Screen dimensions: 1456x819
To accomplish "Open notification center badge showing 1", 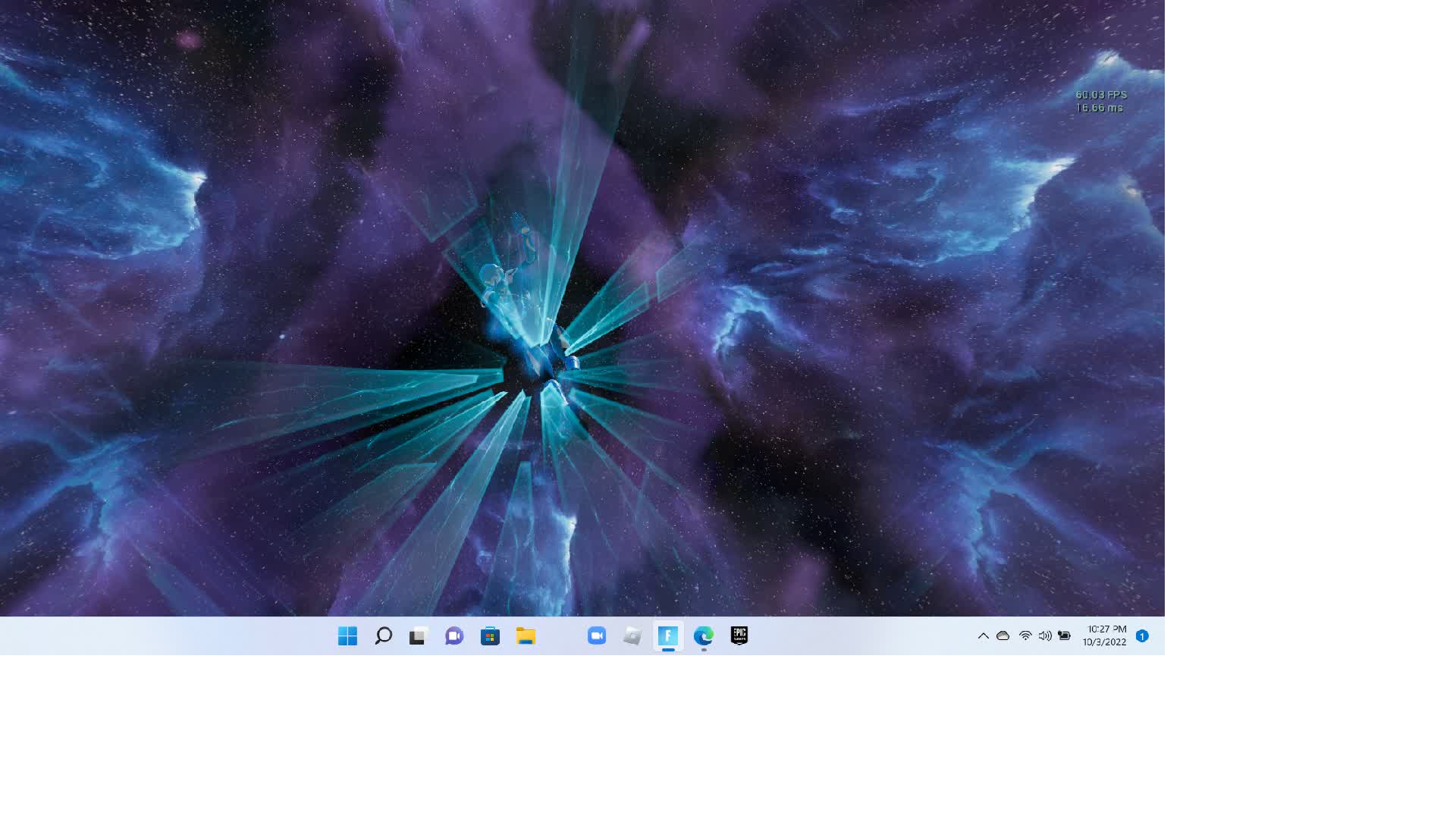I will tap(1142, 636).
